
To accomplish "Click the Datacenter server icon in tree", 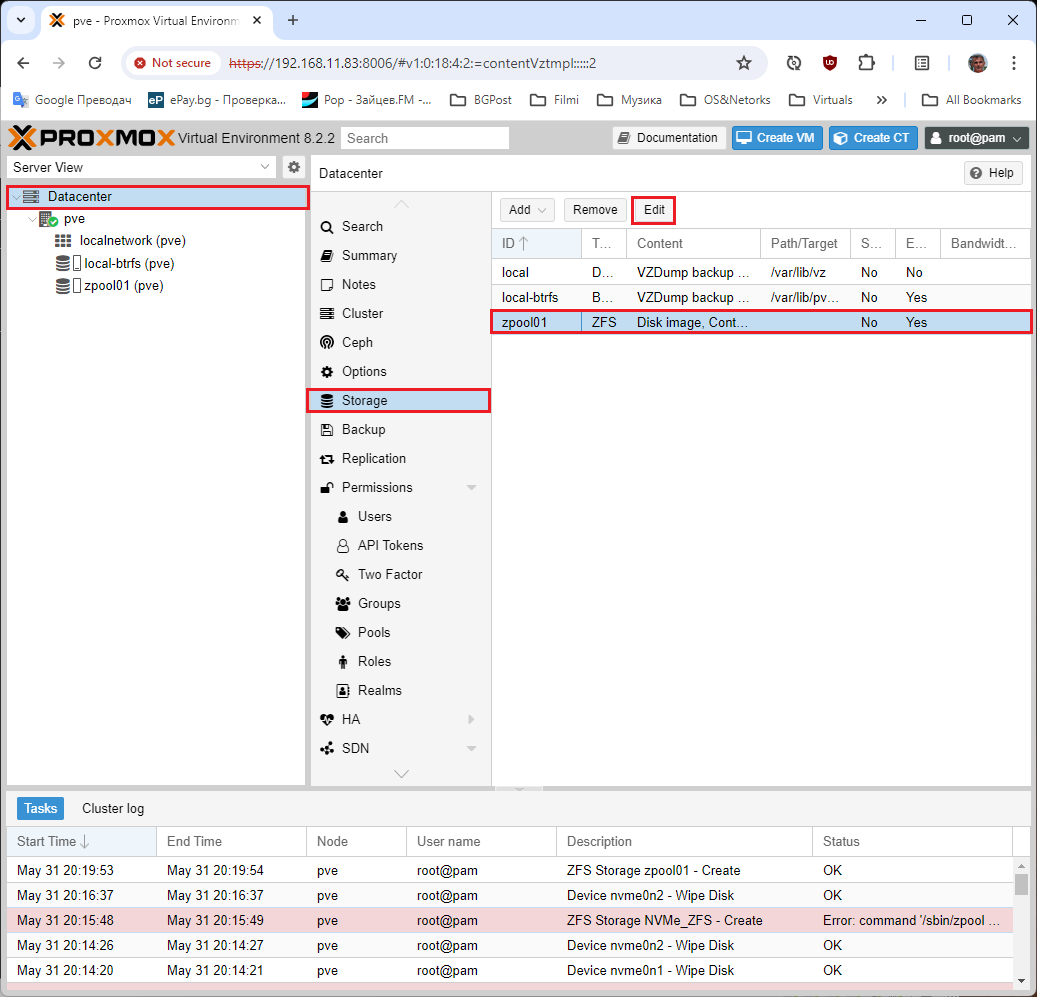I will click(31, 196).
